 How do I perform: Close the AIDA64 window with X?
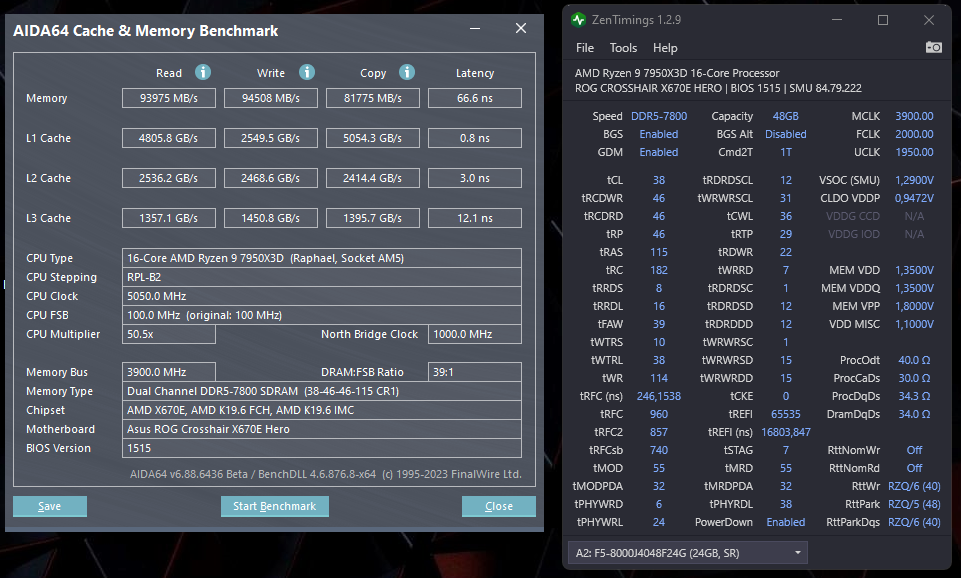click(521, 28)
